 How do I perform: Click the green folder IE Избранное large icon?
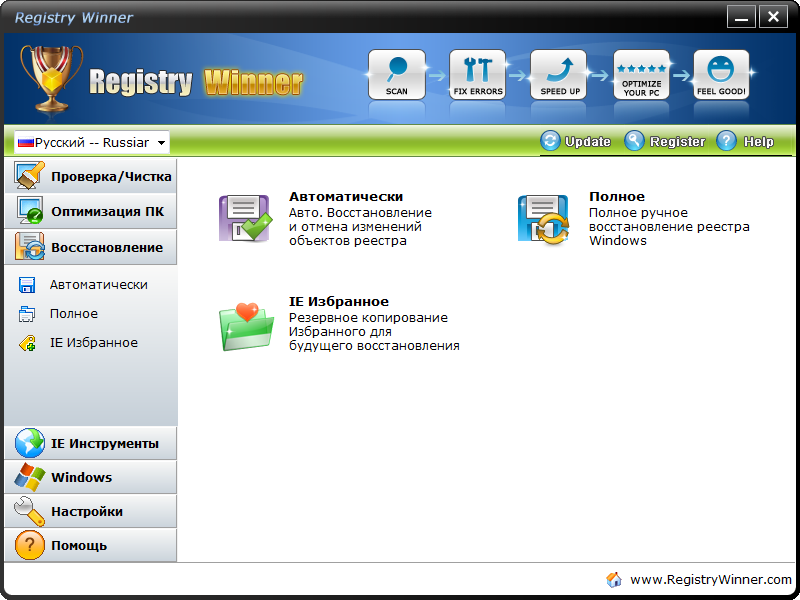[x=246, y=326]
